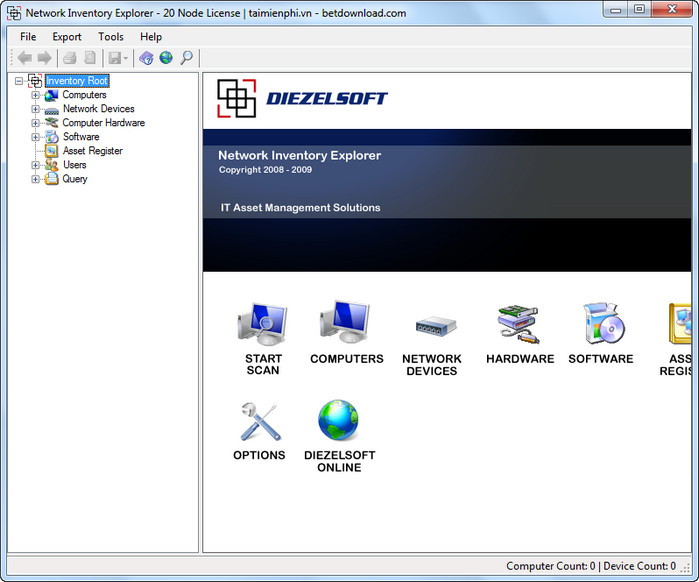Click the DIEZELSOFT ONLINE label
Screen dimensions: 699x582
point(340,461)
